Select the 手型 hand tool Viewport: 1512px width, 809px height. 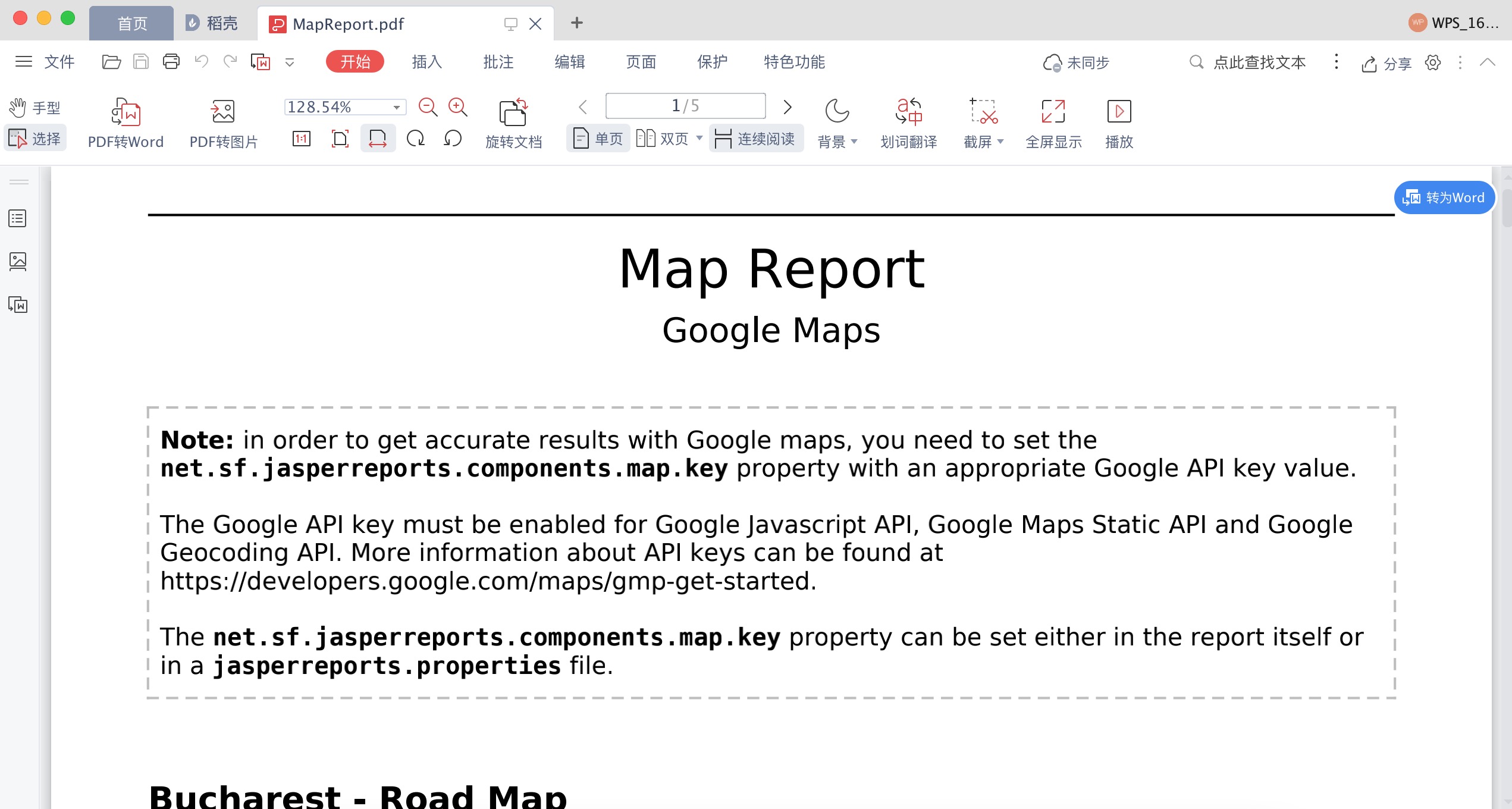(35, 108)
